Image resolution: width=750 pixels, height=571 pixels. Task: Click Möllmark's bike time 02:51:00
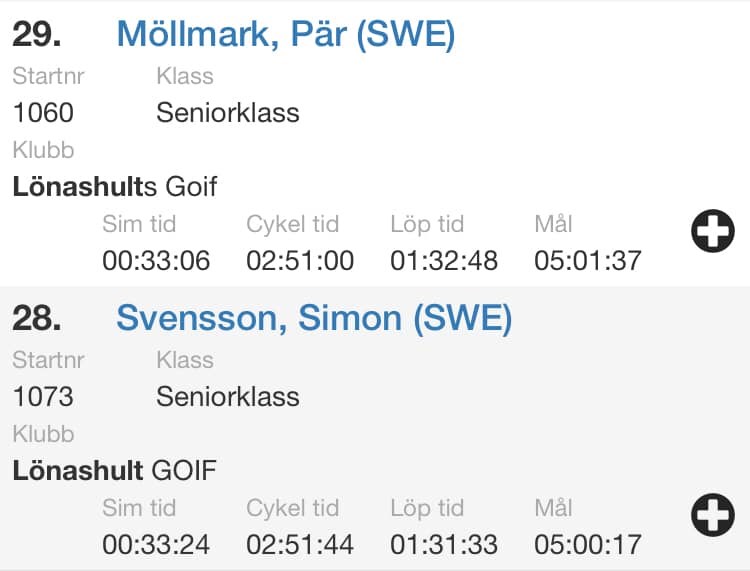click(300, 261)
